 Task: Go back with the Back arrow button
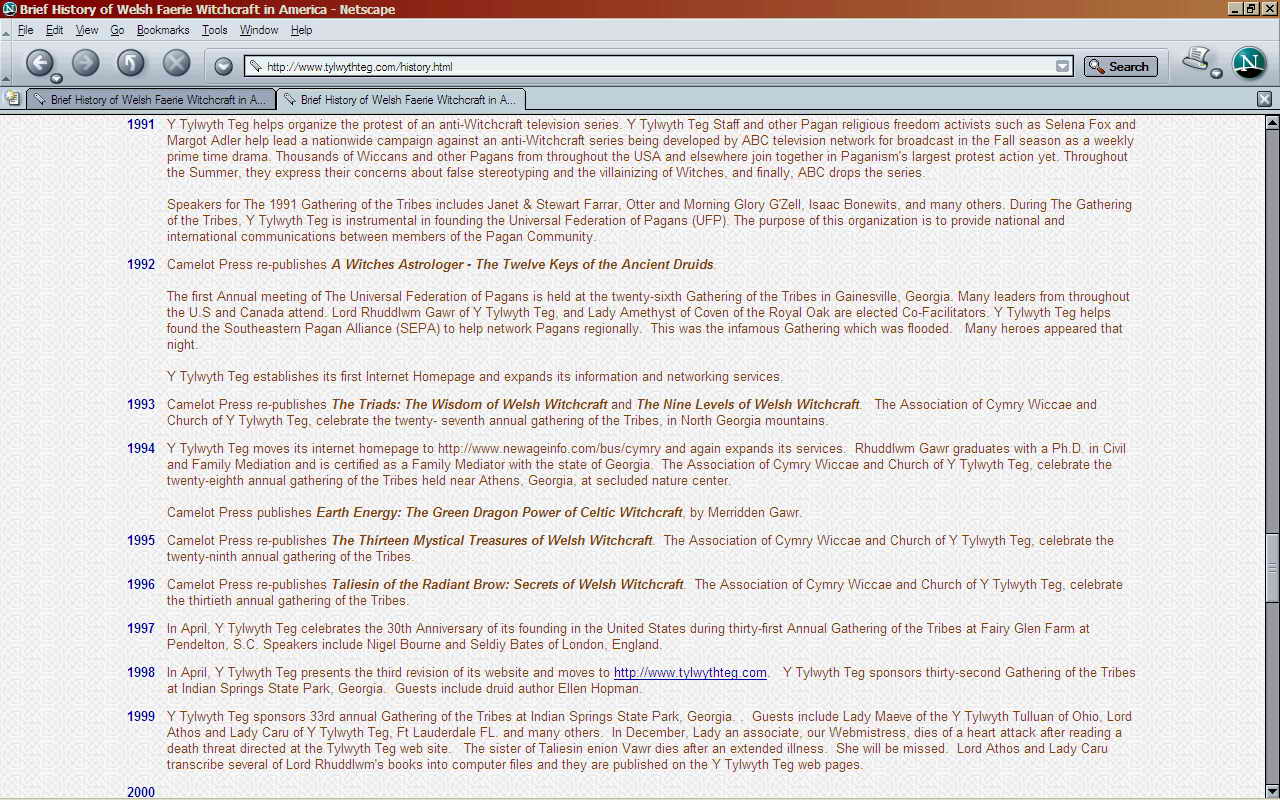(x=39, y=64)
